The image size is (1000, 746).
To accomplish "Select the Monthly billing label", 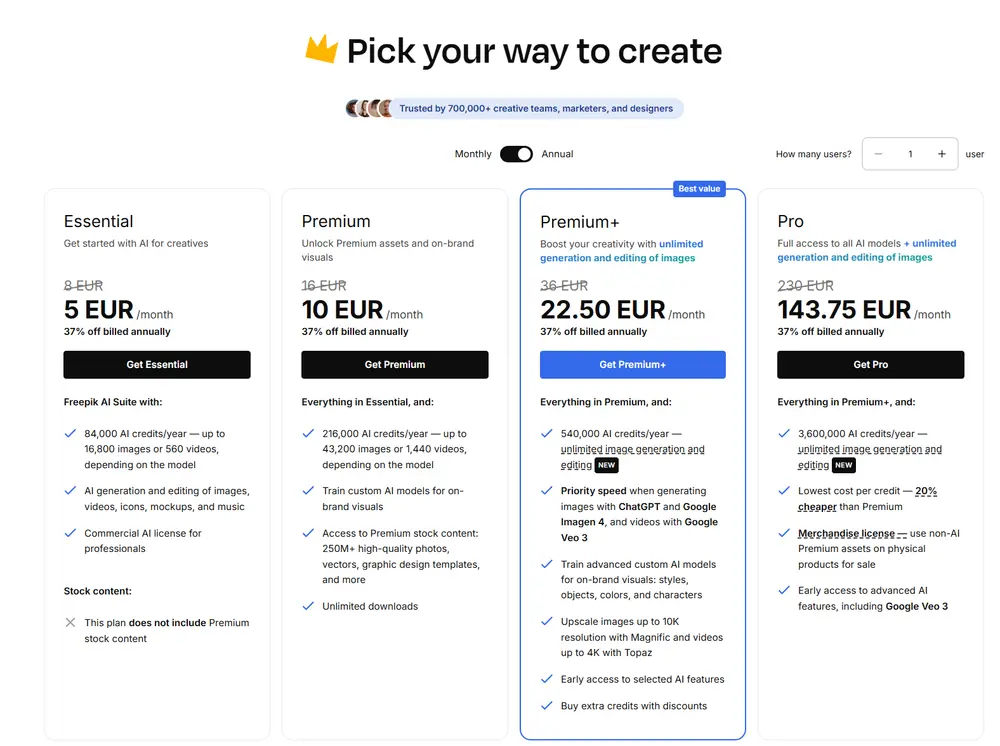I will (473, 154).
